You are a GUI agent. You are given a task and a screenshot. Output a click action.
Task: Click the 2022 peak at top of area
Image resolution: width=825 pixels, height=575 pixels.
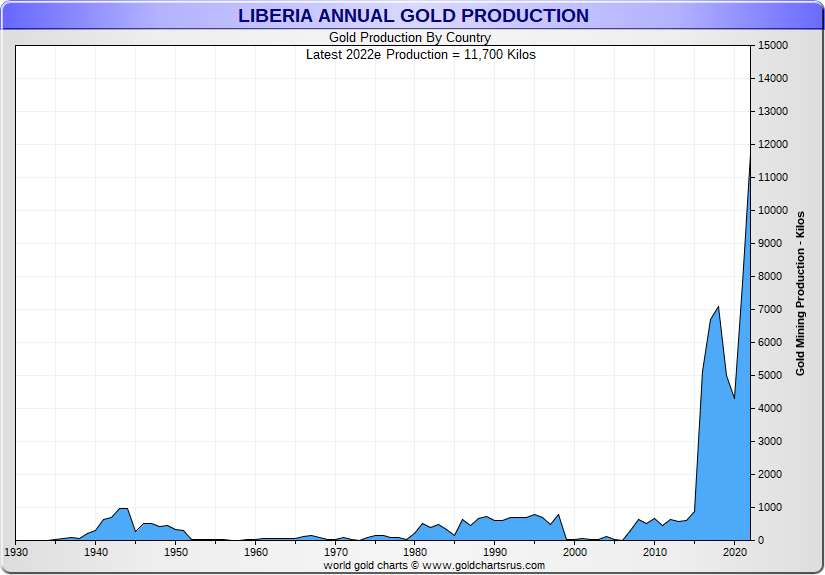pyautogui.click(x=750, y=155)
